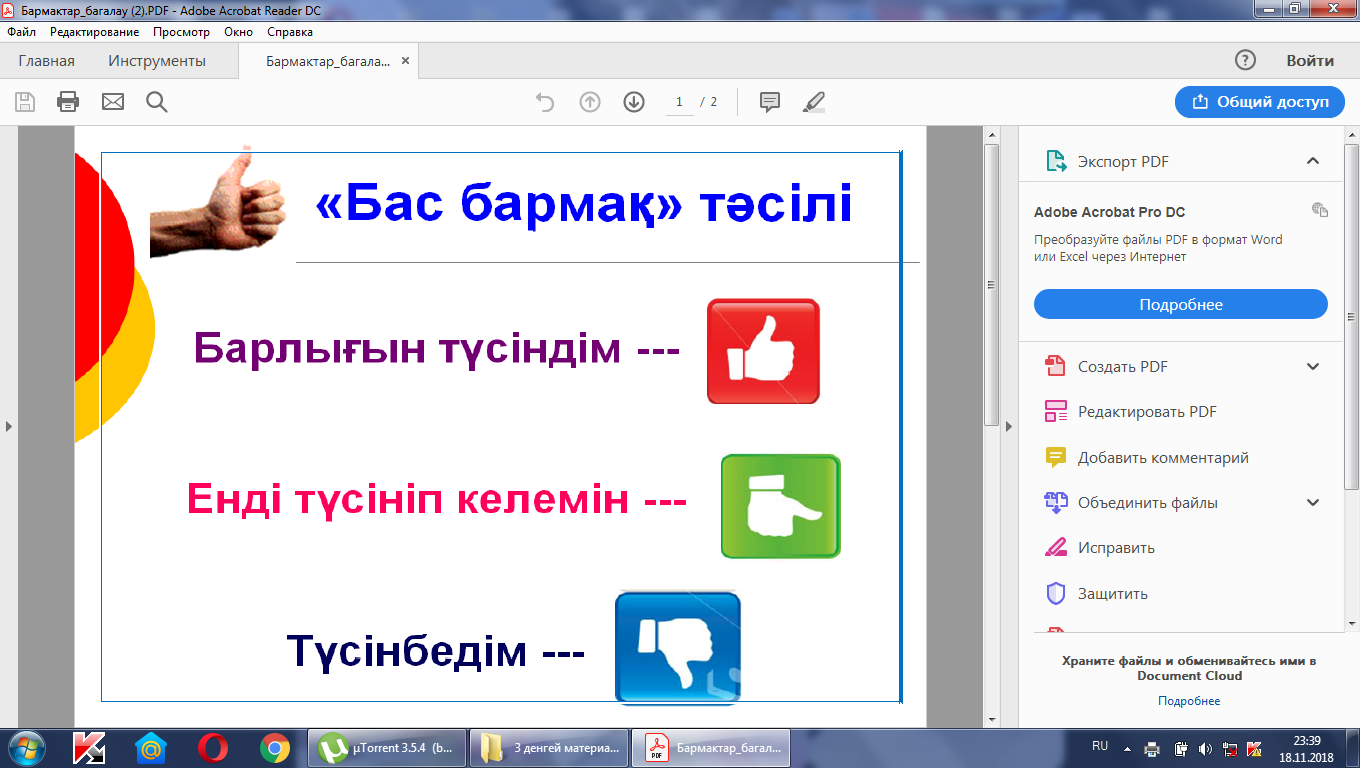Select the highlighter pen tool
Viewport: 1360px width, 768px height.
(814, 102)
